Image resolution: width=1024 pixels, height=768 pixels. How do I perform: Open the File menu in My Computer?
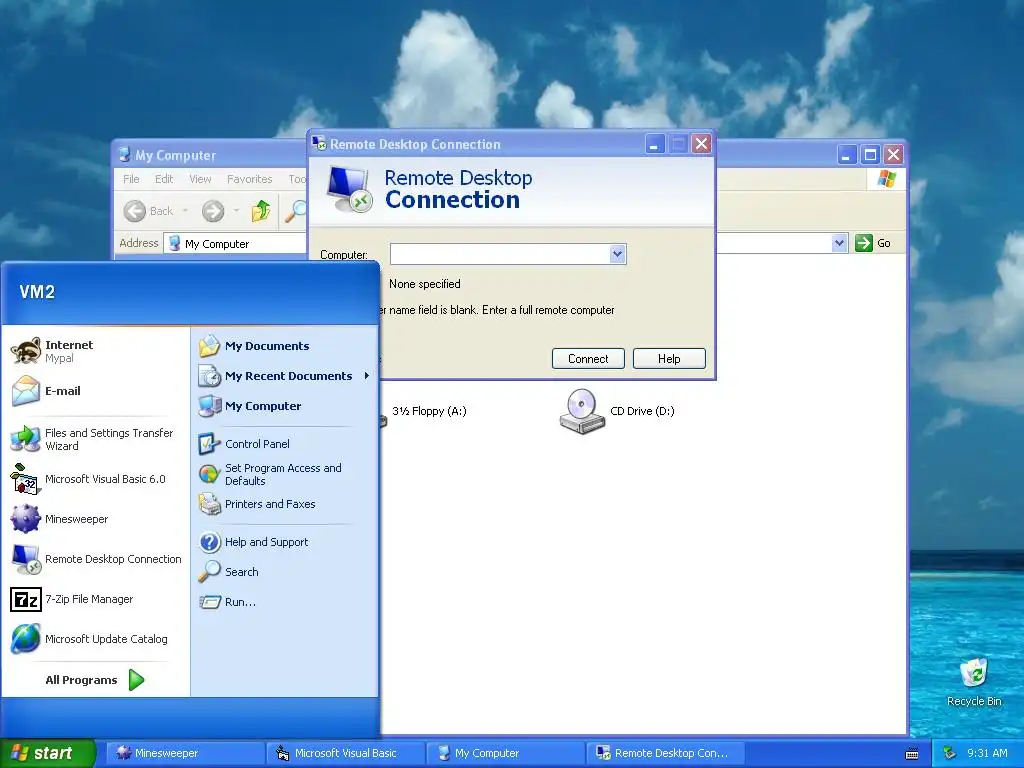(x=131, y=179)
